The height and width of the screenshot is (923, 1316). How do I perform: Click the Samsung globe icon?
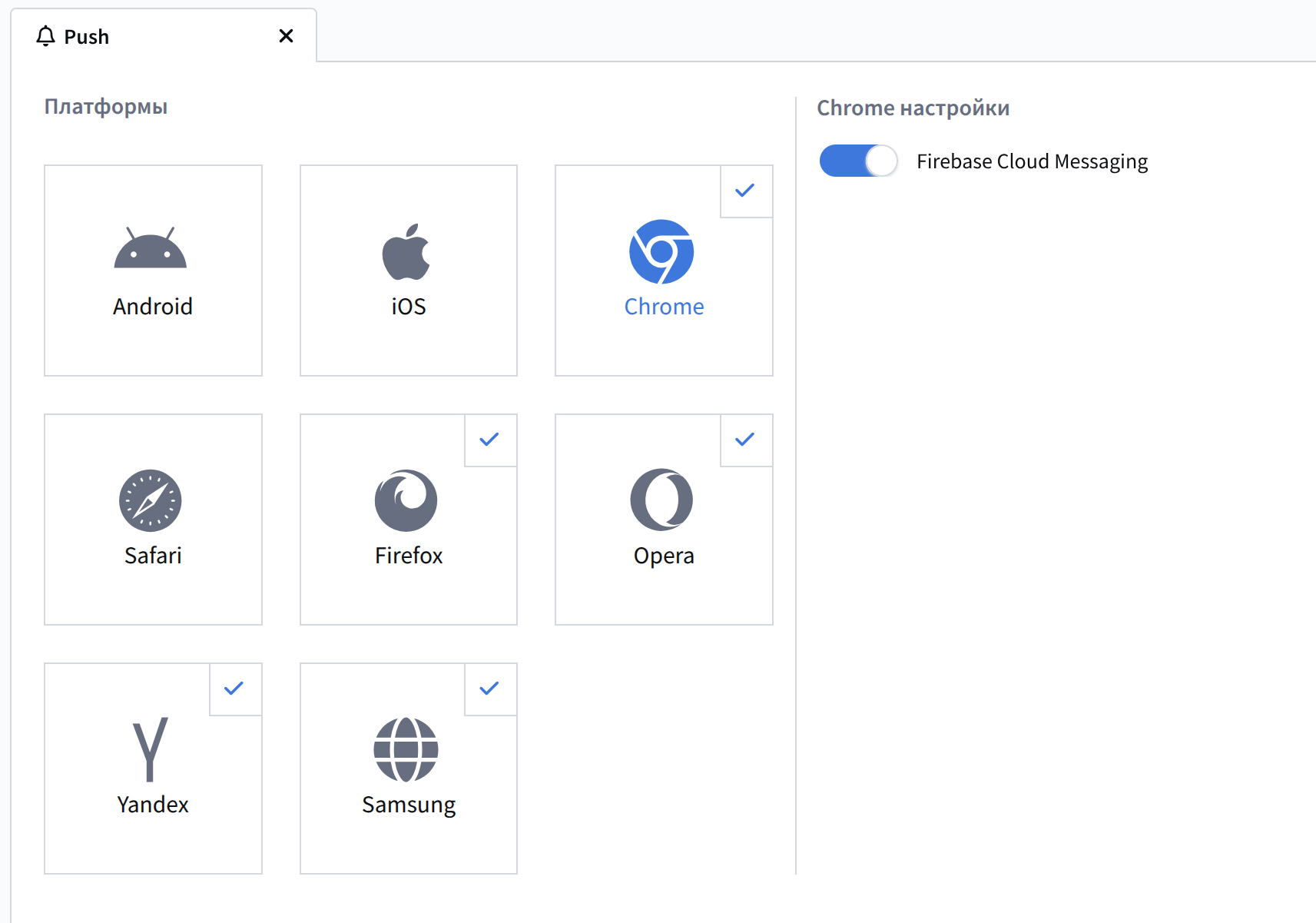point(406,749)
